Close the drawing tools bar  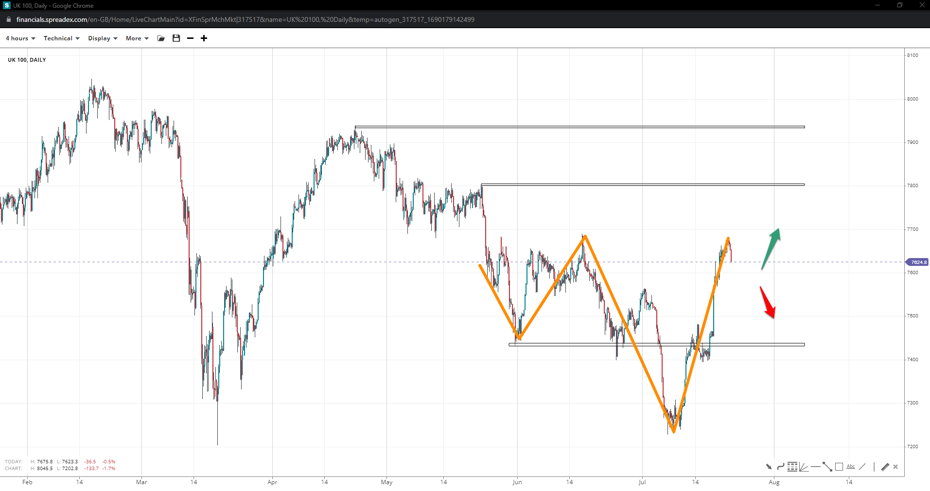pos(896,467)
